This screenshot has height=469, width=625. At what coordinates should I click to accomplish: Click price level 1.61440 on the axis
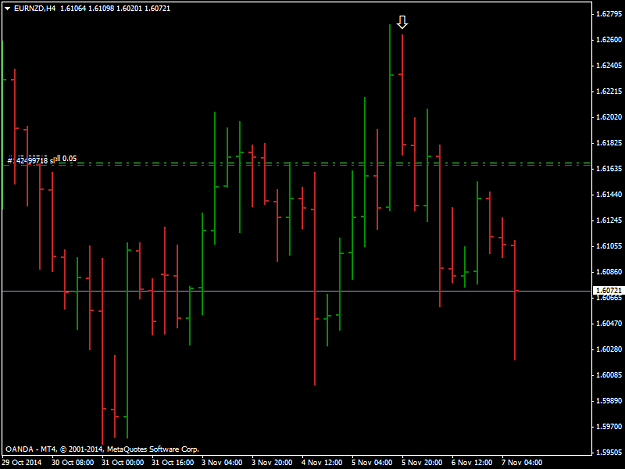(x=609, y=194)
